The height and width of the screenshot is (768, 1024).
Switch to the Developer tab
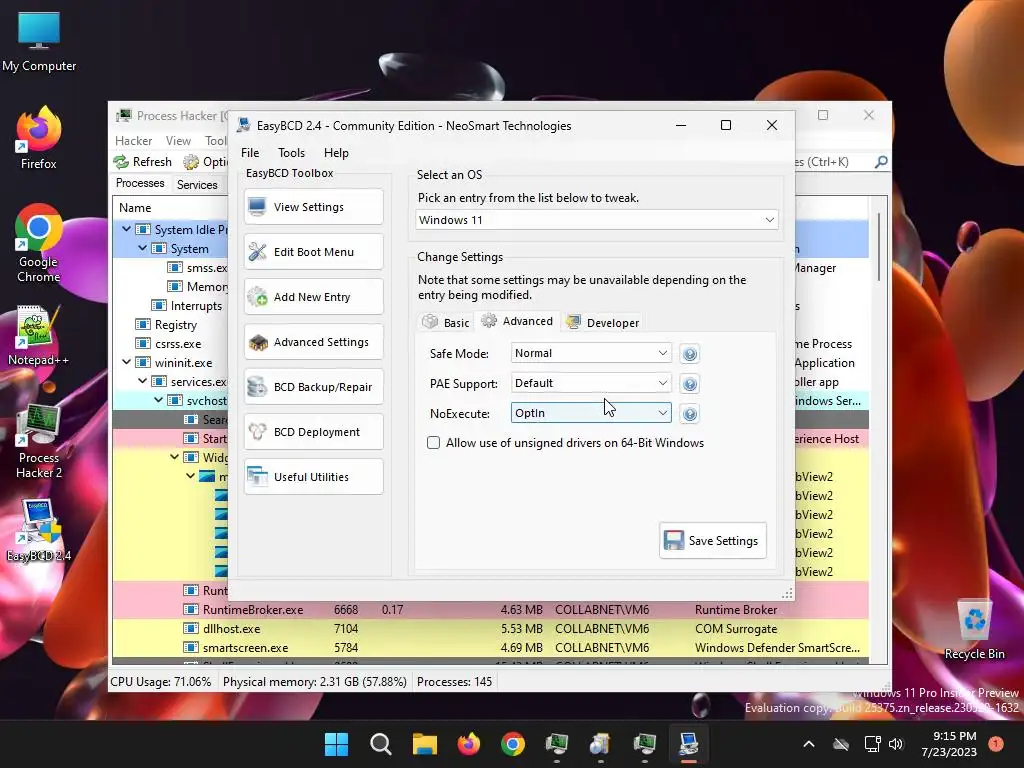pos(603,323)
